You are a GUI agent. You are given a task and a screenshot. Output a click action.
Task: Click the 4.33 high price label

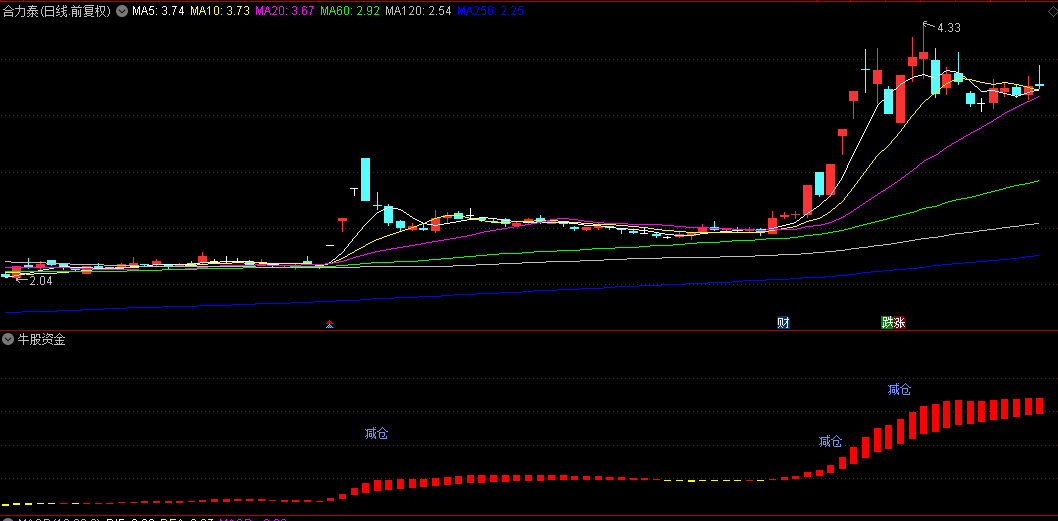click(x=949, y=28)
